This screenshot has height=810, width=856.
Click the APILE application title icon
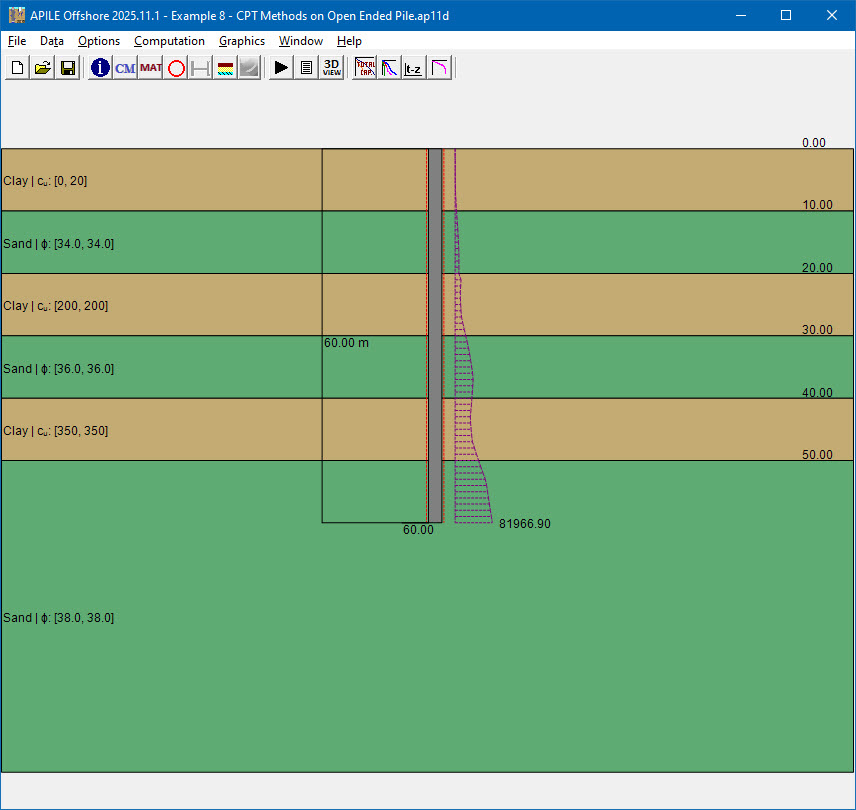(16, 15)
